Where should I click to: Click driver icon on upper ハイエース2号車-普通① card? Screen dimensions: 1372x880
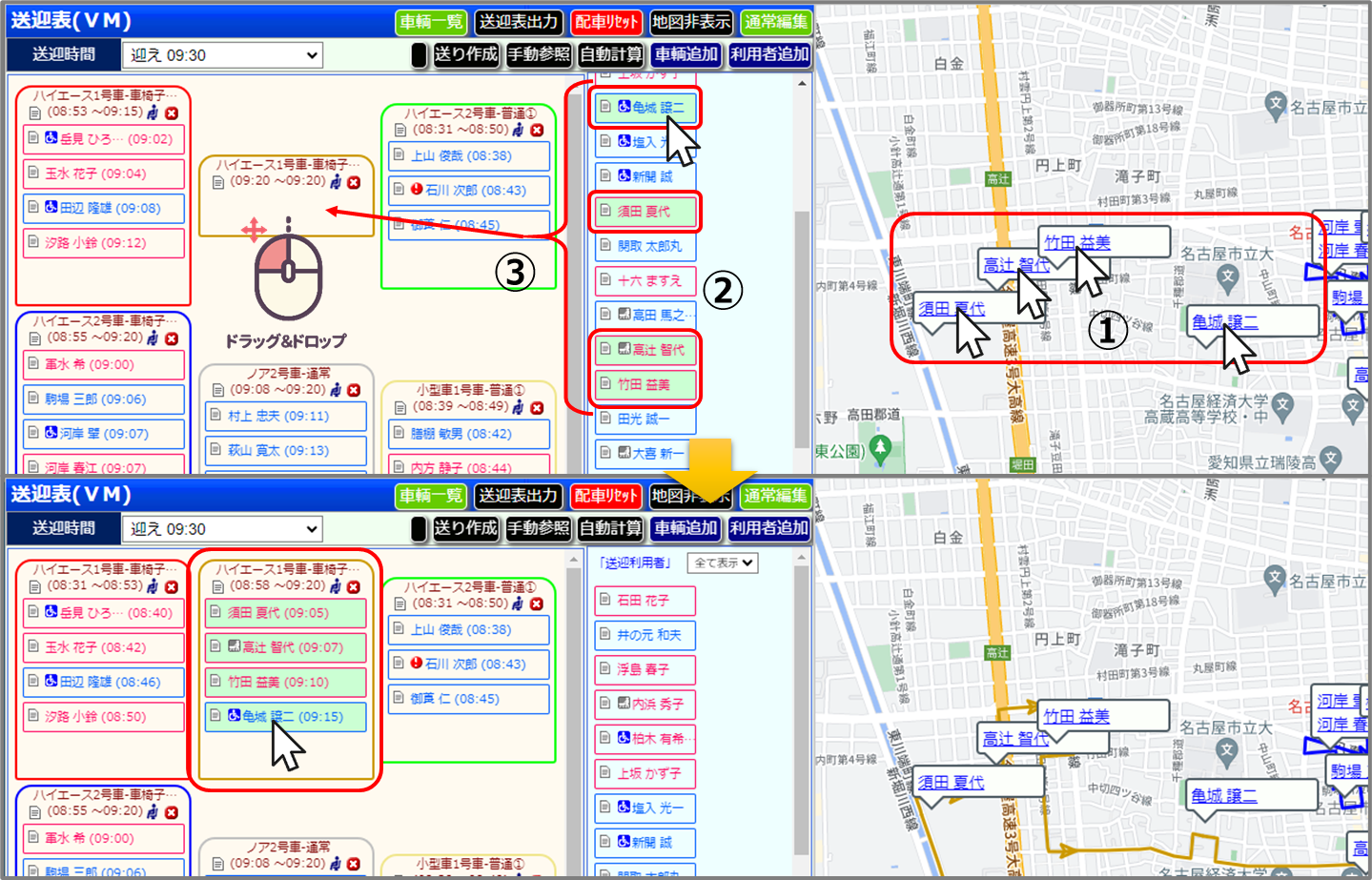(518, 130)
